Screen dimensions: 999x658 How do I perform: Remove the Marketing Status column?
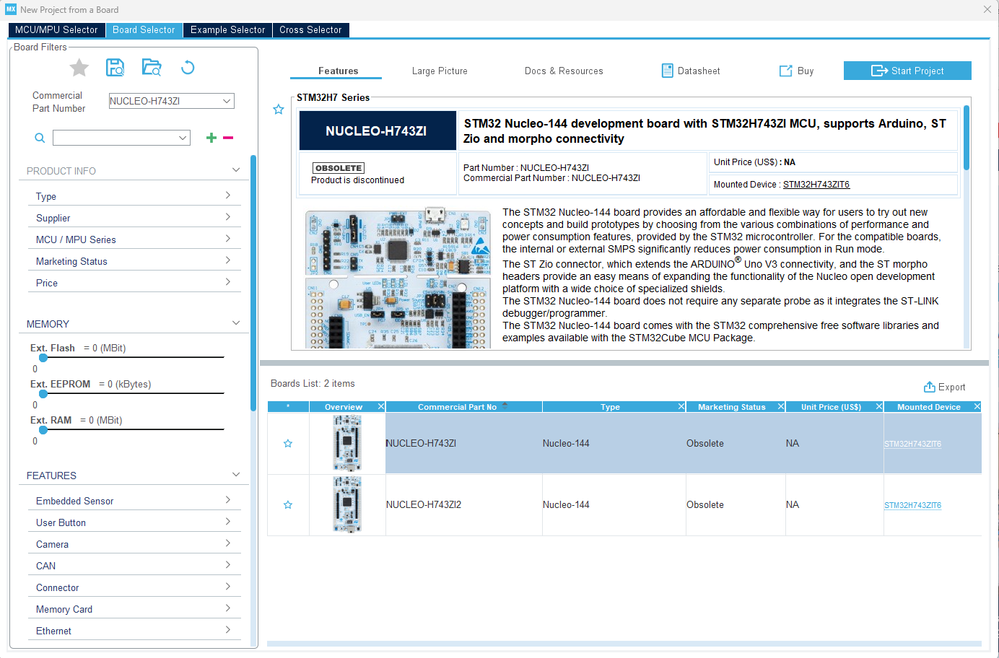pyautogui.click(x=780, y=406)
